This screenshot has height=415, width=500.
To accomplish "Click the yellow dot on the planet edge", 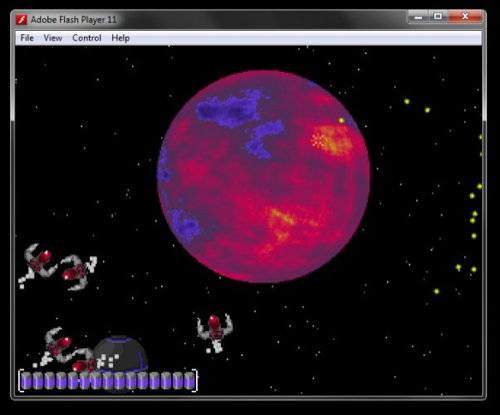I will click(x=341, y=120).
